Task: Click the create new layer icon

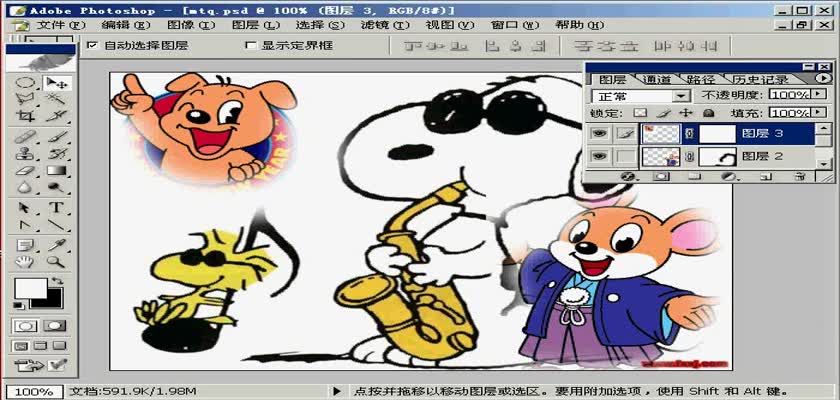Action: pyautogui.click(x=766, y=176)
